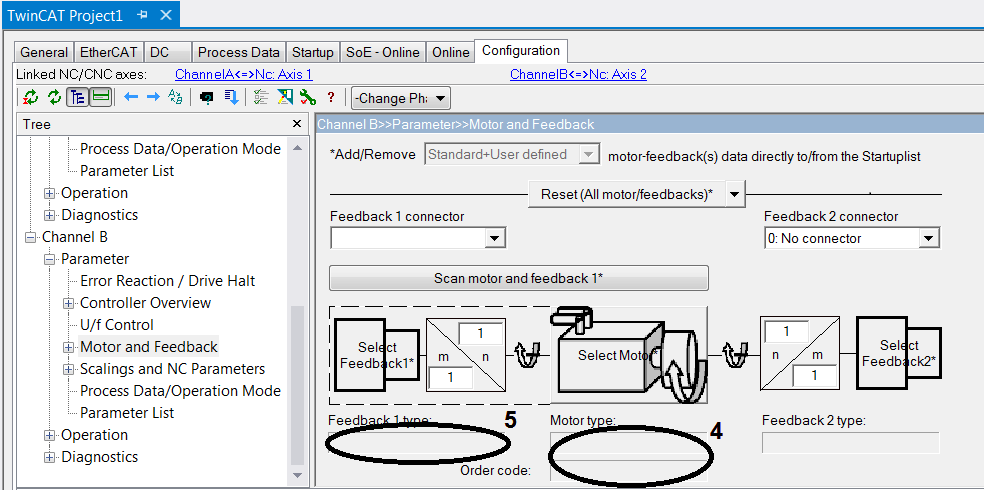Open the arrow beside the Reset button
The width and height of the screenshot is (984, 490).
pyautogui.click(x=735, y=194)
